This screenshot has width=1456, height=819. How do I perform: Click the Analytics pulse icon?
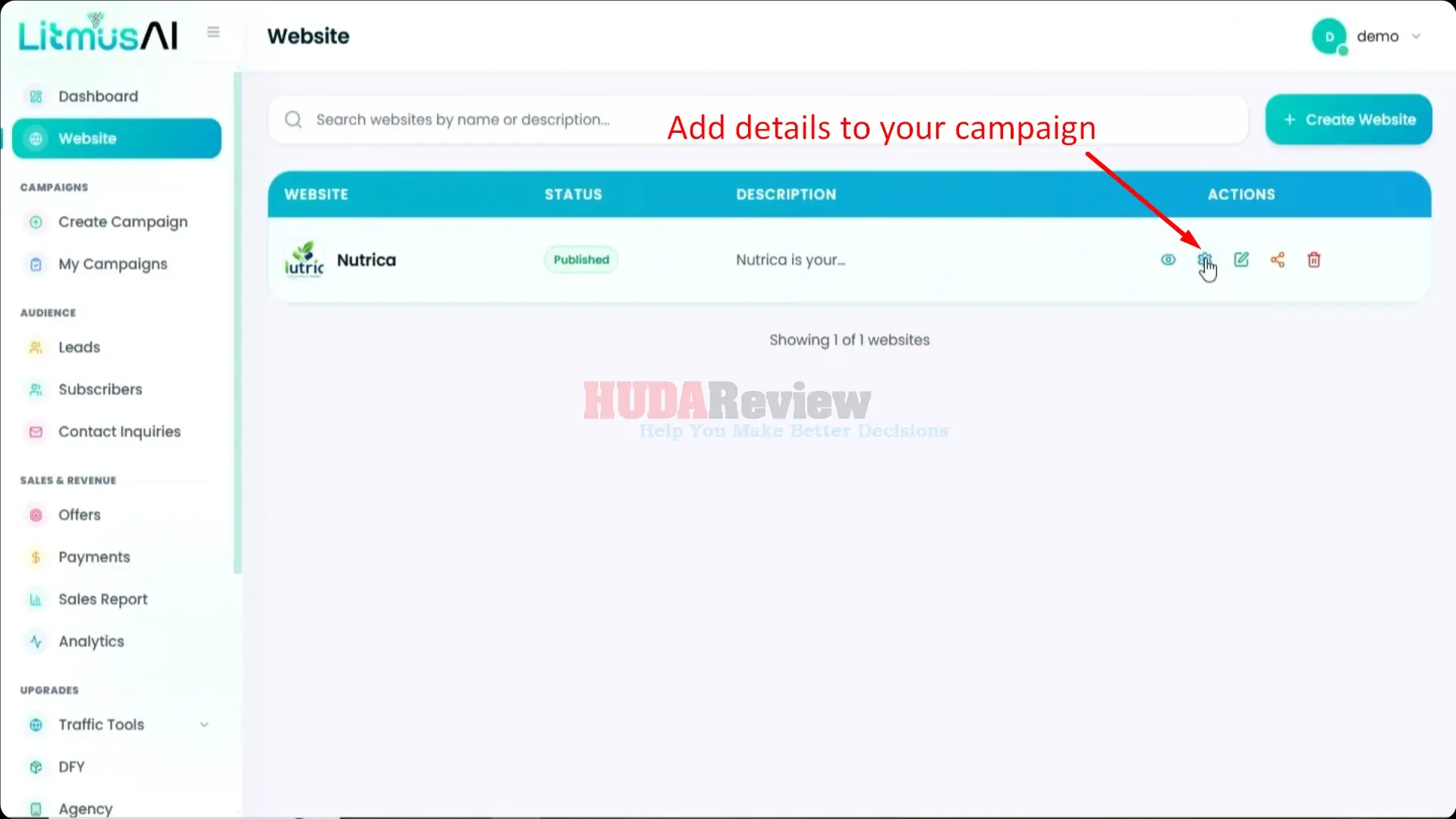click(x=36, y=641)
